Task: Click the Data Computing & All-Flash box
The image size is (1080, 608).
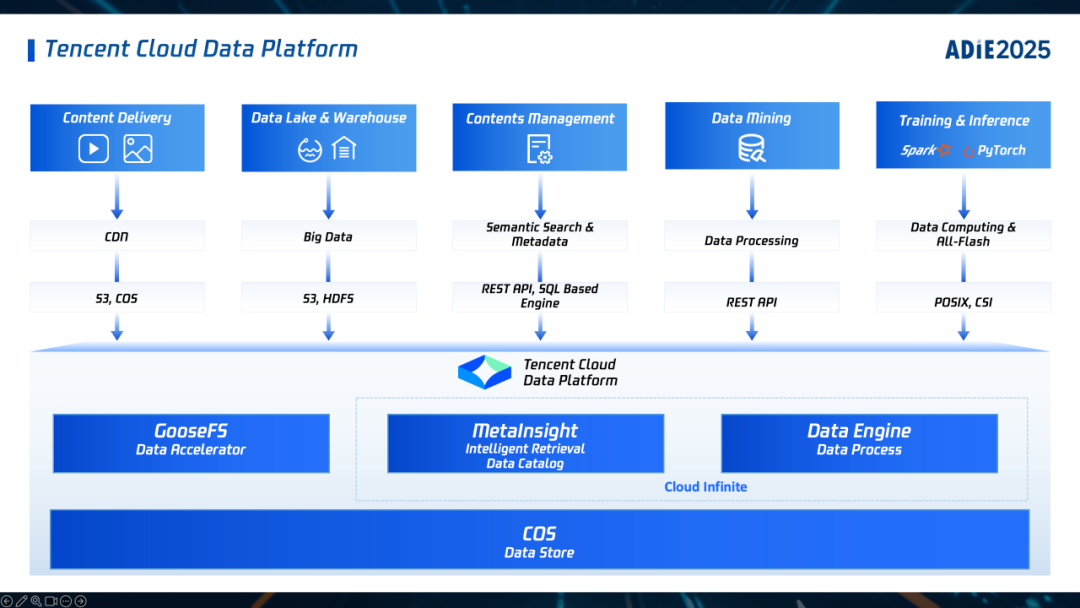Action: click(964, 235)
